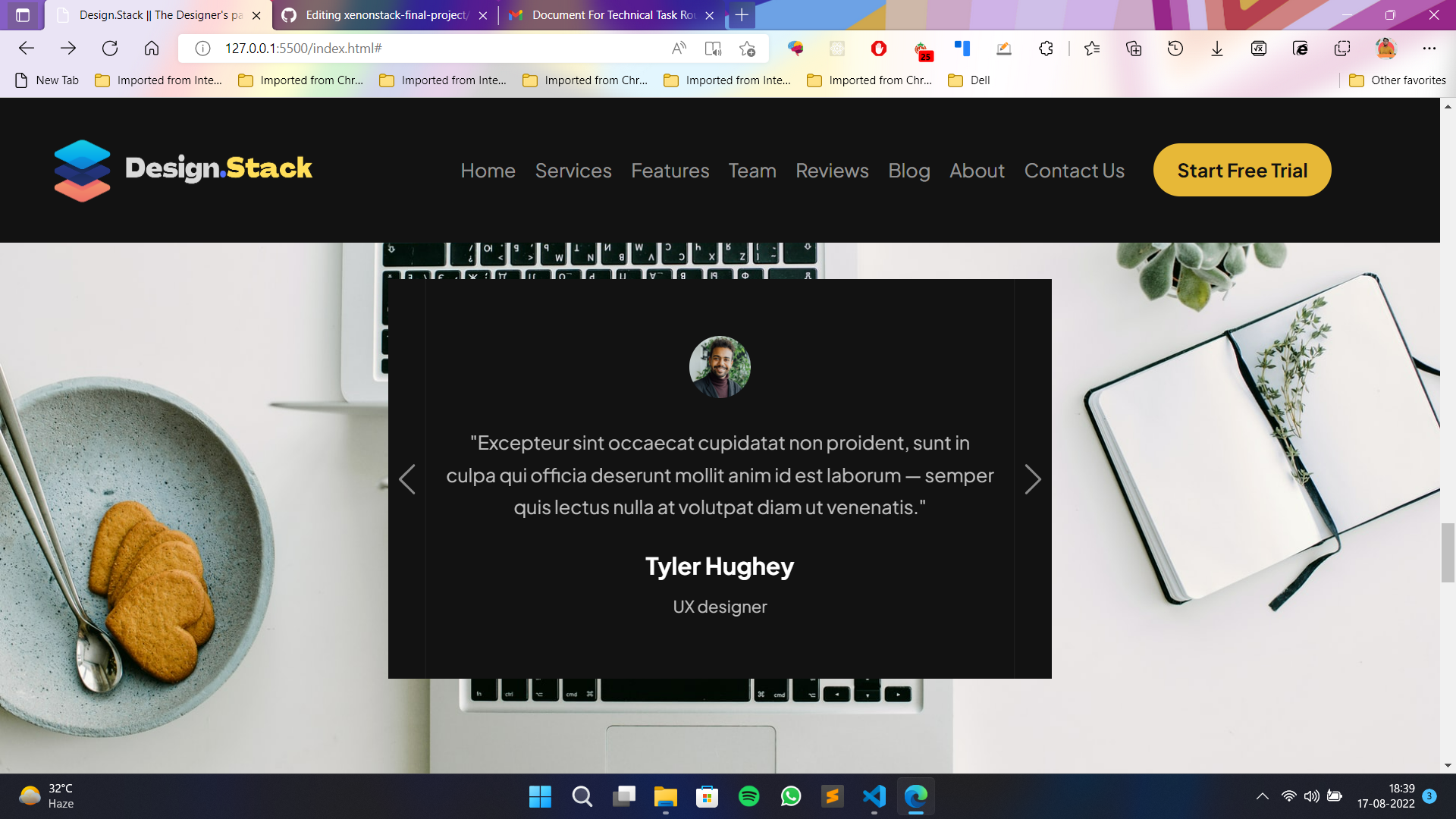
Task: Open the Settings and more ellipsis menu
Action: (1429, 49)
